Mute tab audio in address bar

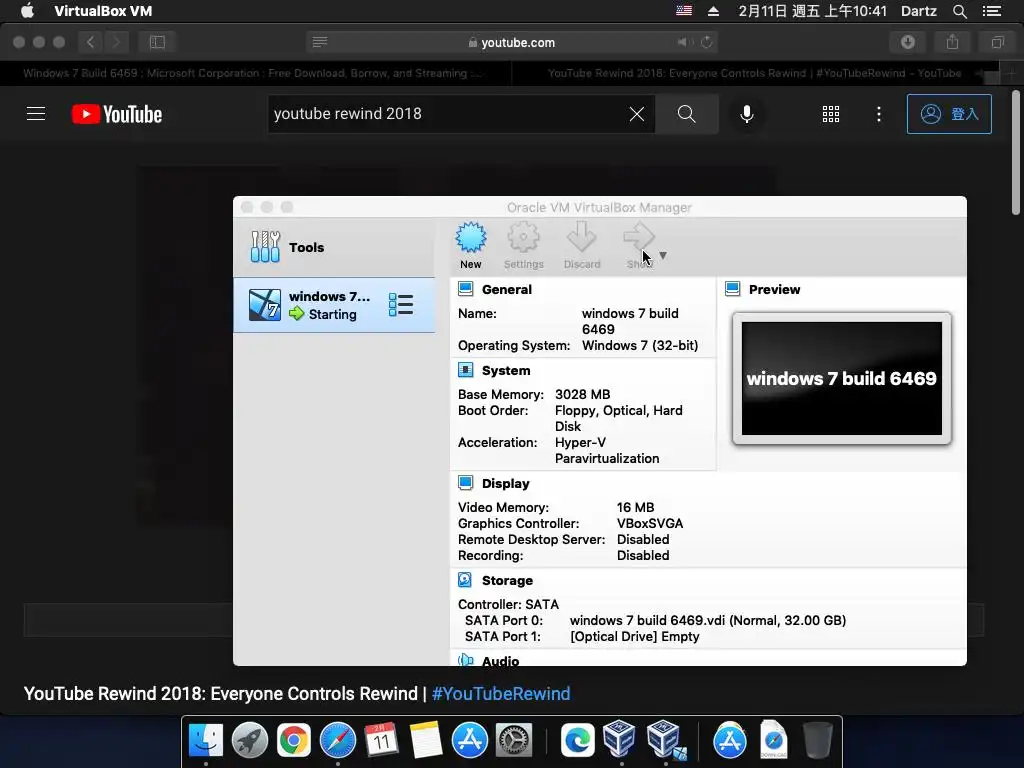(x=682, y=42)
